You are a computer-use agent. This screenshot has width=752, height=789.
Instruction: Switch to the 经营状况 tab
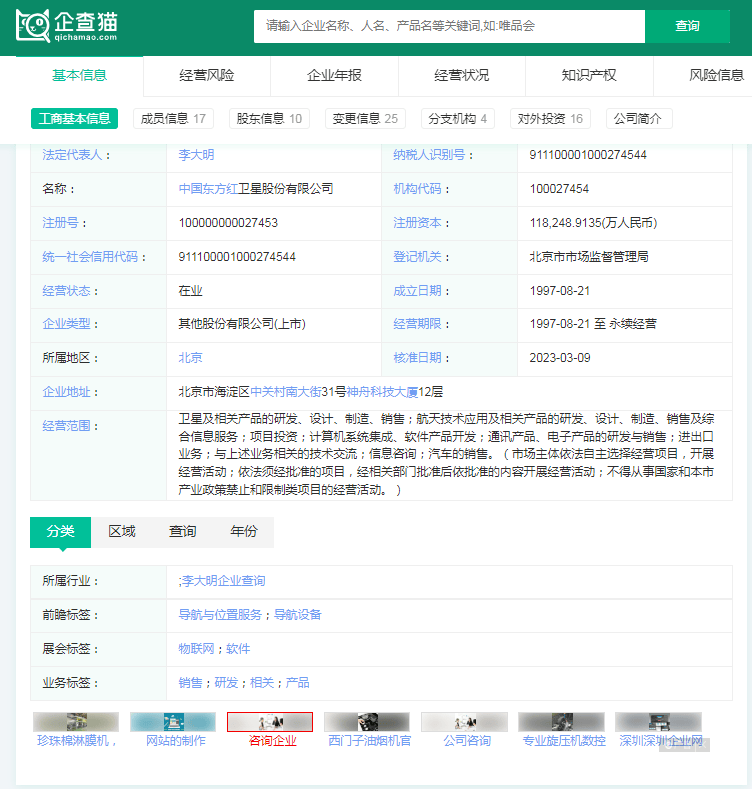(462, 75)
